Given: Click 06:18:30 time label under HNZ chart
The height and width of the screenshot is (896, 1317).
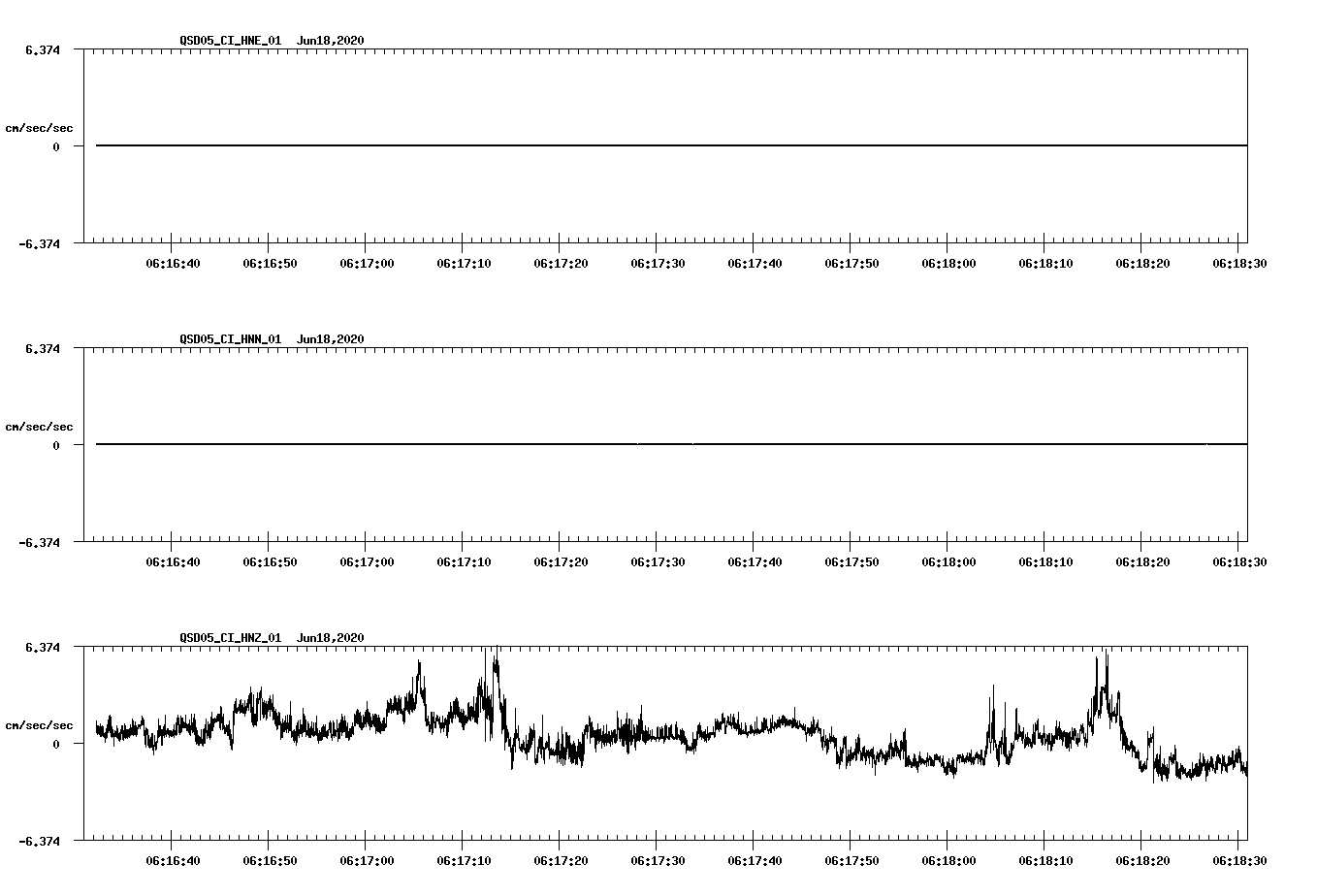Looking at the screenshot, I should (x=1239, y=860).
